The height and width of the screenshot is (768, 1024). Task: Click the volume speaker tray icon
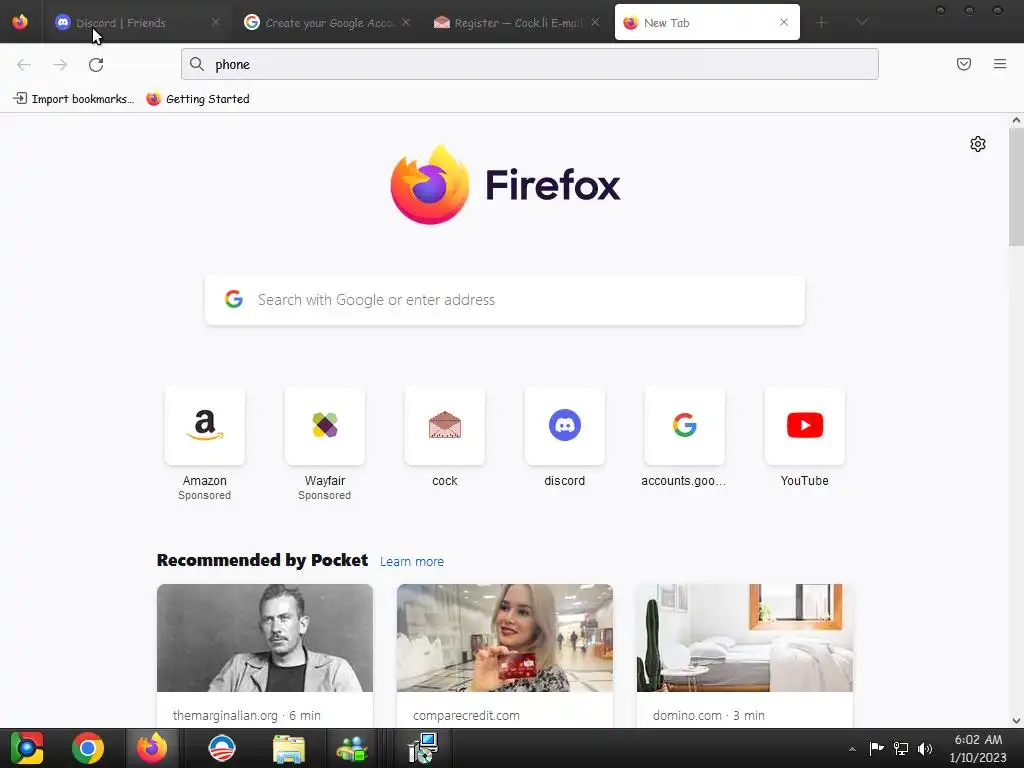point(925,748)
